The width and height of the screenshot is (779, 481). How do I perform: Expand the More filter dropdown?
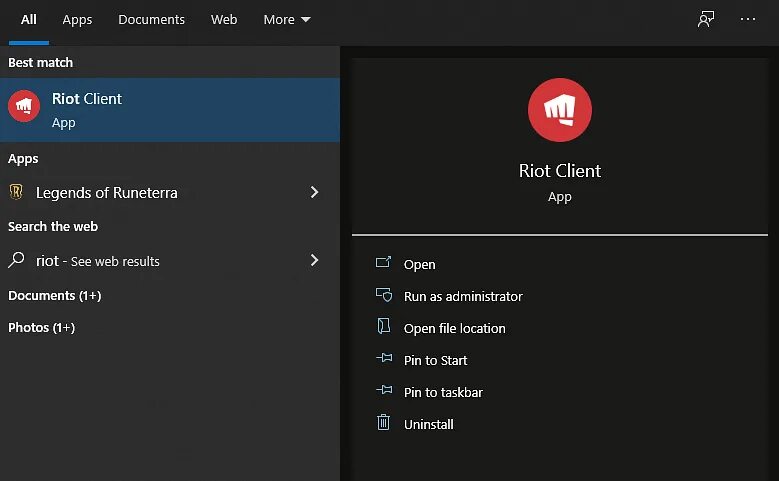click(x=287, y=19)
